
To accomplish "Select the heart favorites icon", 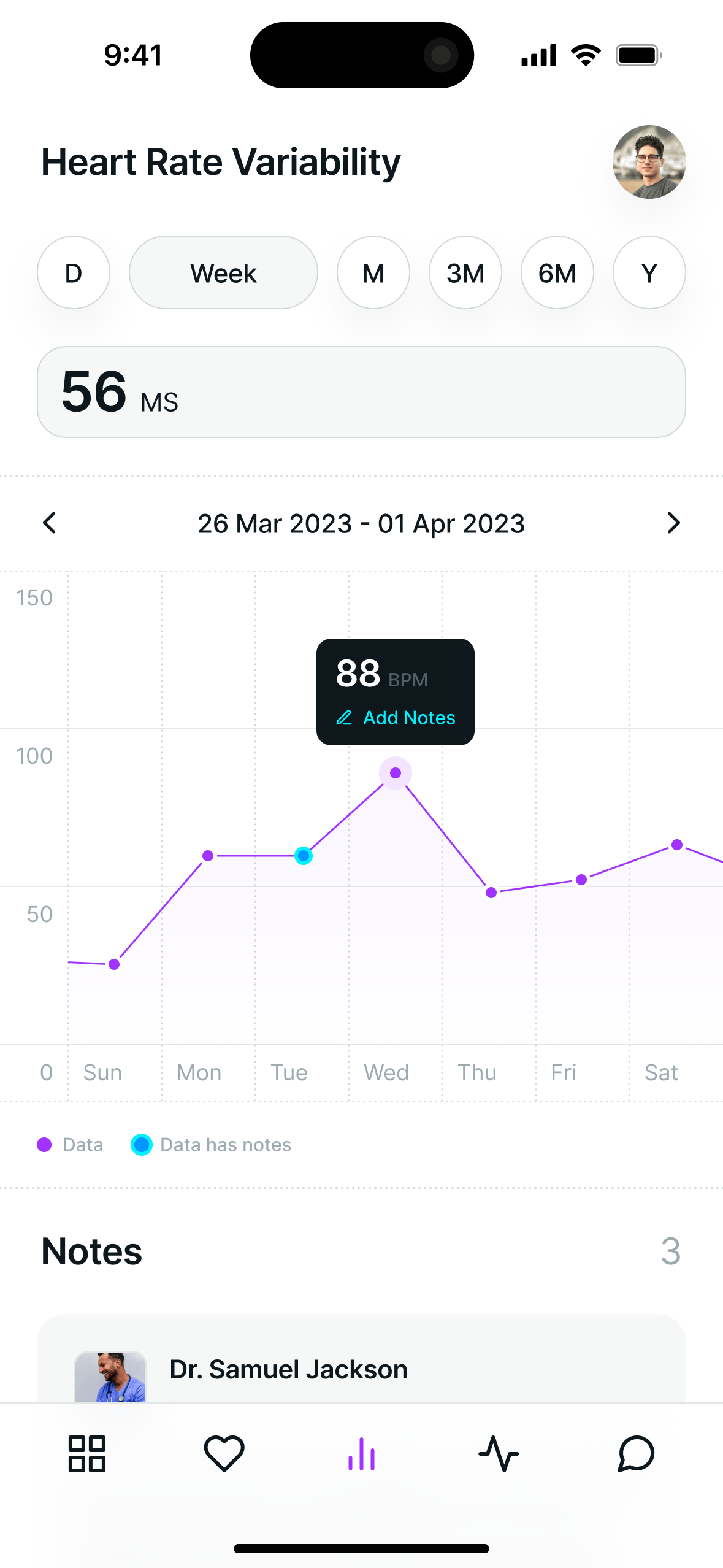I will click(x=224, y=1453).
